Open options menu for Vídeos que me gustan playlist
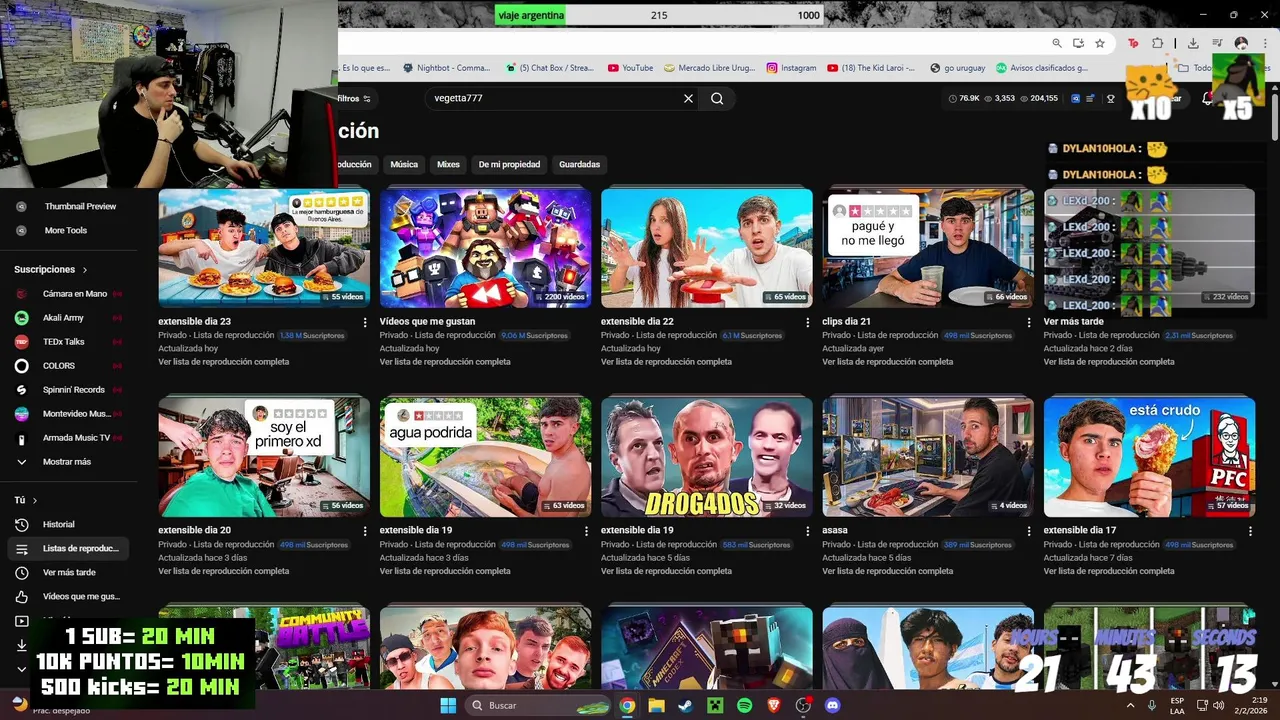Image resolution: width=1280 pixels, height=720 pixels. [x=587, y=323]
